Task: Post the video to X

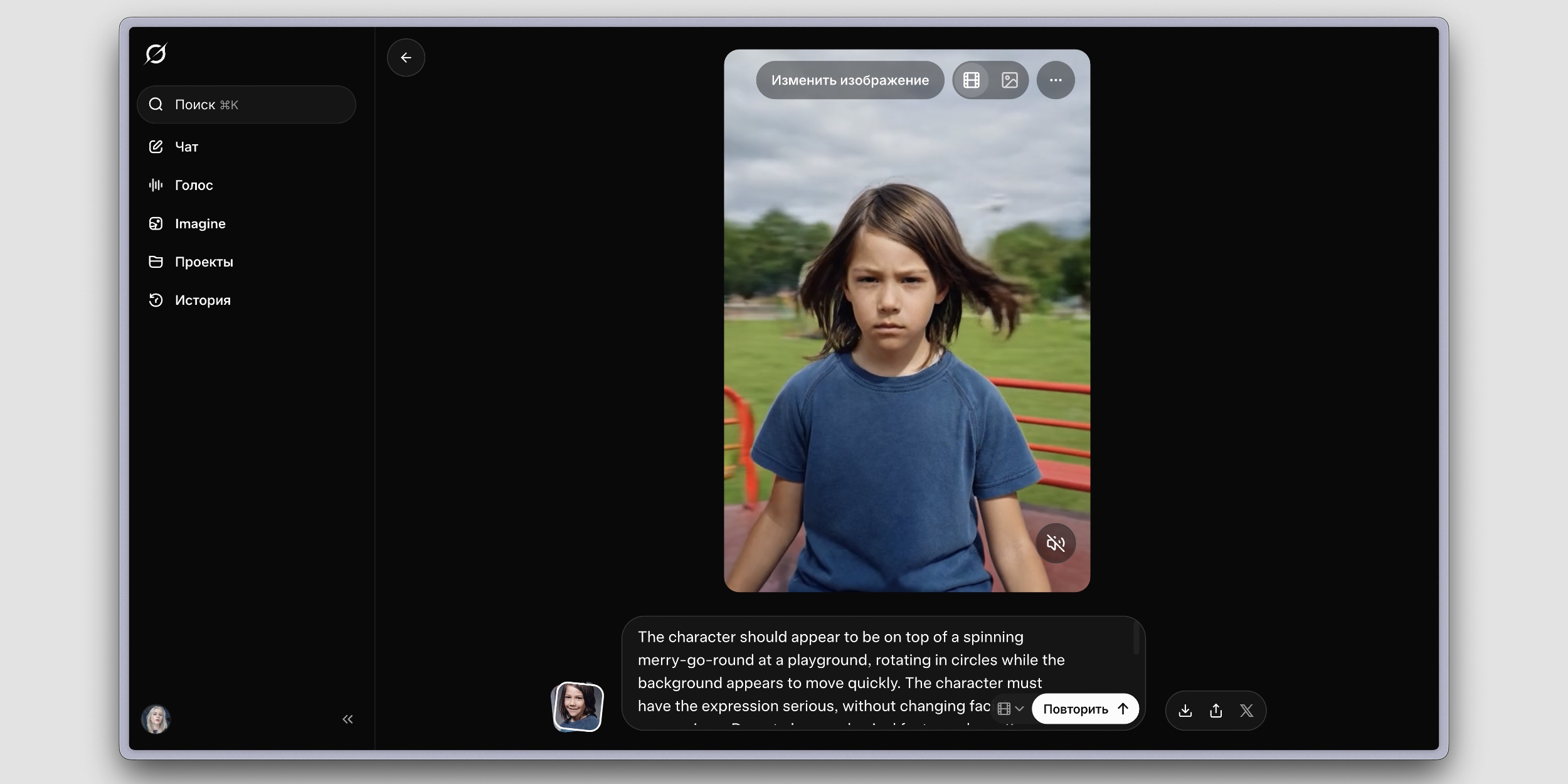Action: pos(1246,711)
